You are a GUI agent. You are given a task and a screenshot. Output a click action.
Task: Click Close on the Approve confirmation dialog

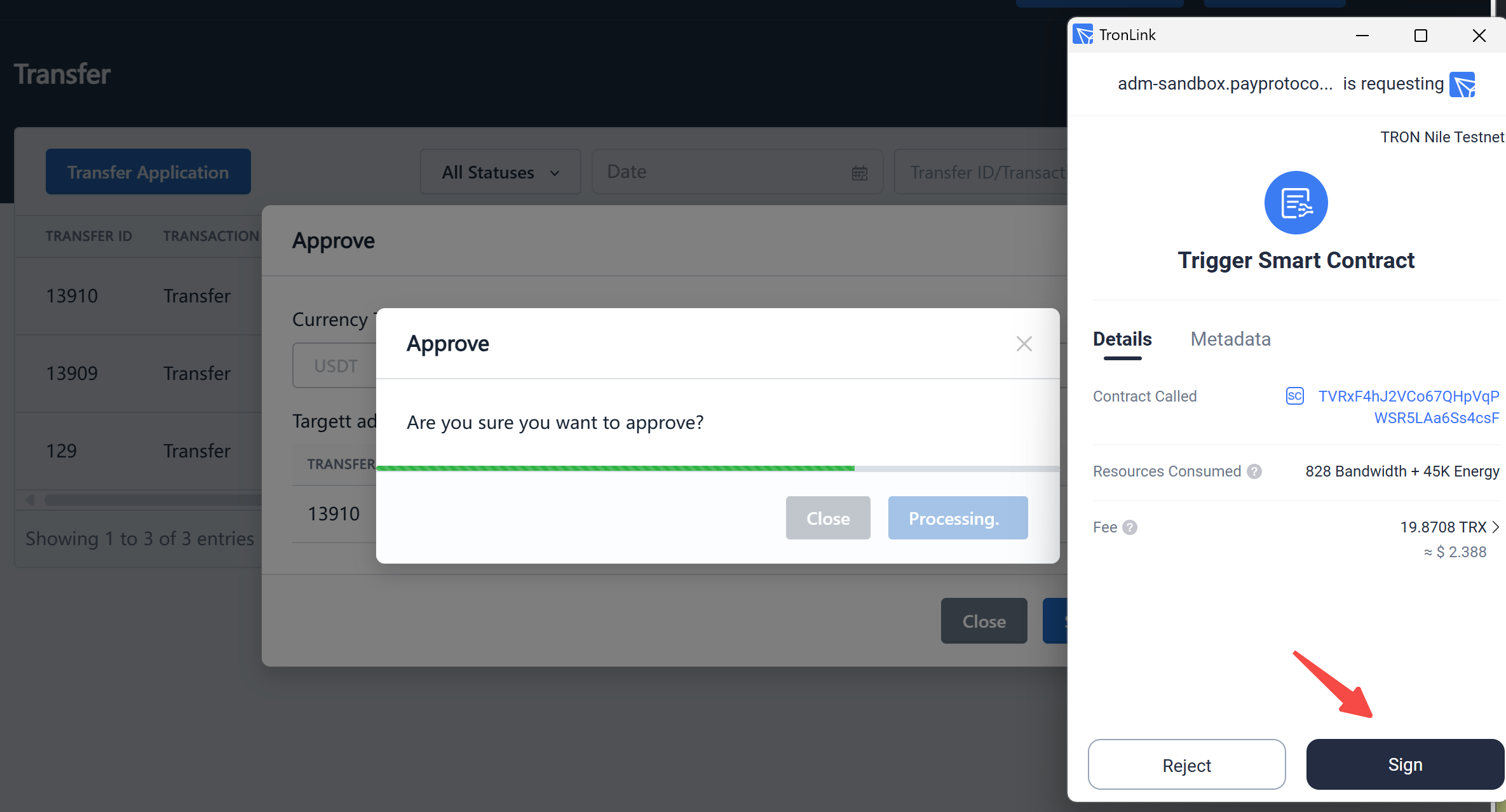[828, 518]
